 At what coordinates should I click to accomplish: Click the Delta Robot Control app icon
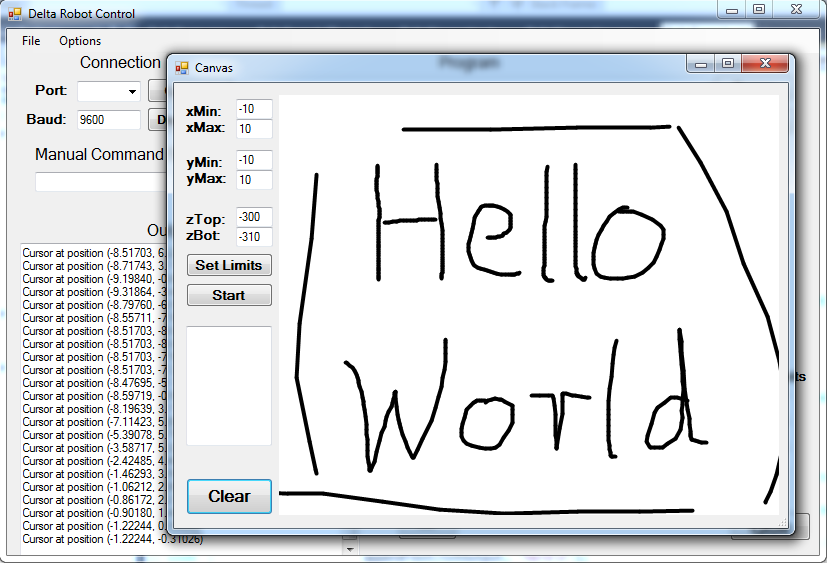point(15,14)
